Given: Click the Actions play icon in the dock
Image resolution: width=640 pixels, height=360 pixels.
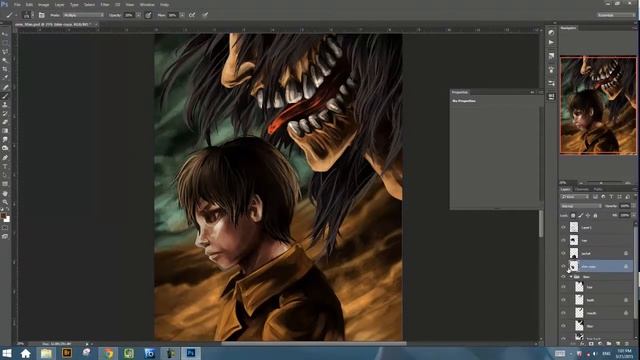Looking at the screenshot, I should (551, 42).
